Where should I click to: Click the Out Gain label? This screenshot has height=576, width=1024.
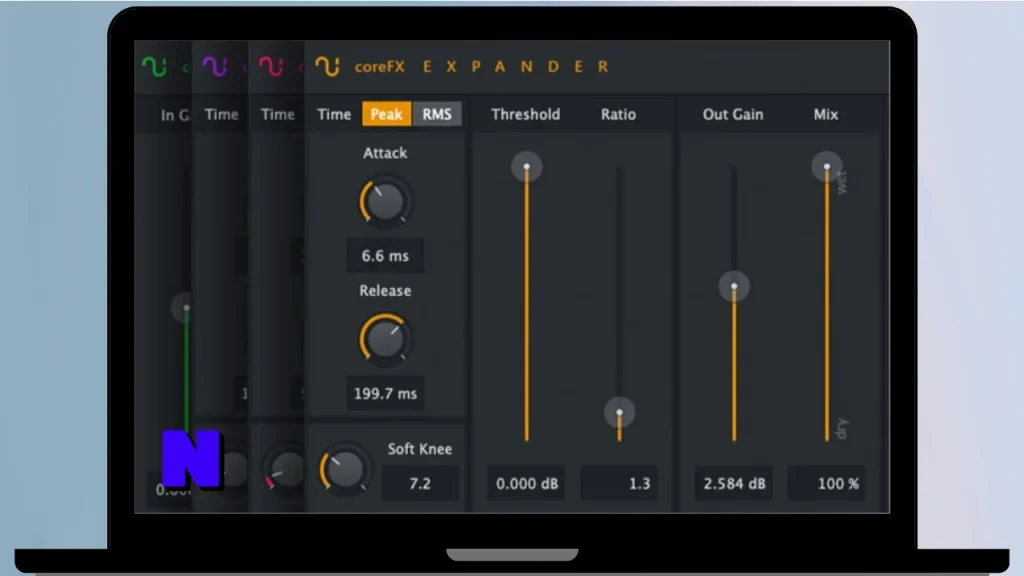point(733,114)
